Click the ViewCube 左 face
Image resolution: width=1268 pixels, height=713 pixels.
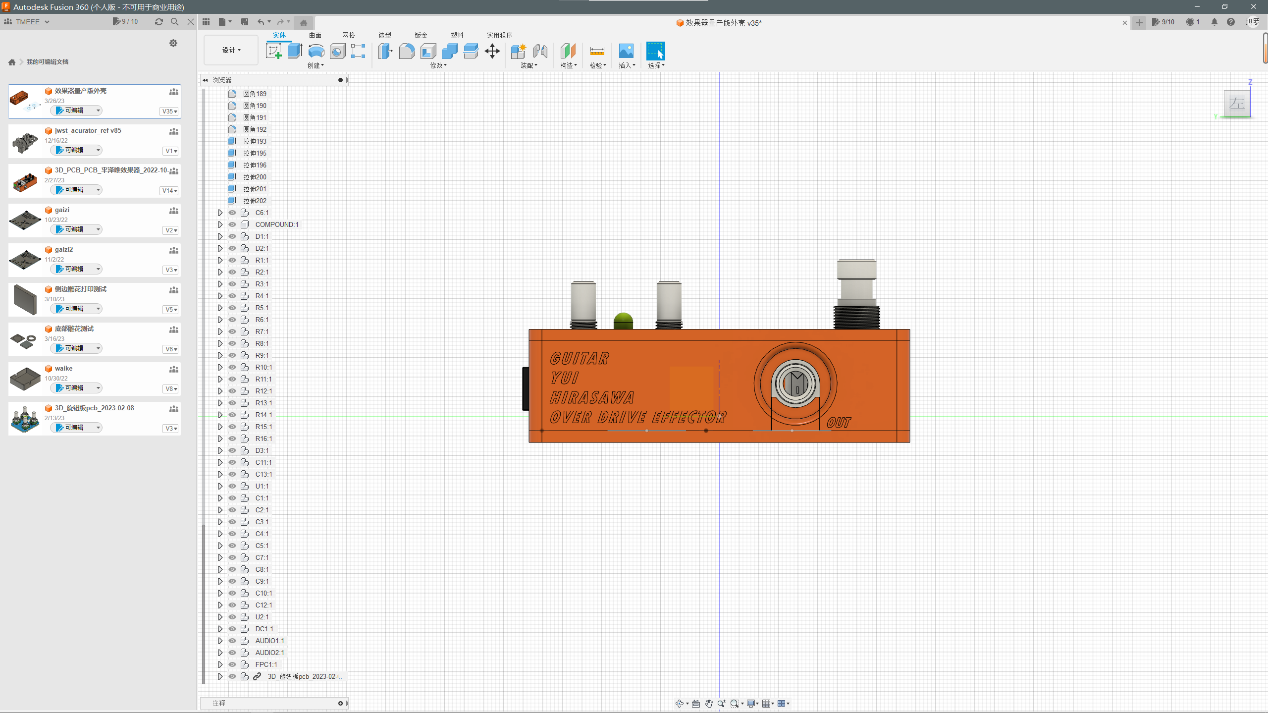click(1237, 104)
